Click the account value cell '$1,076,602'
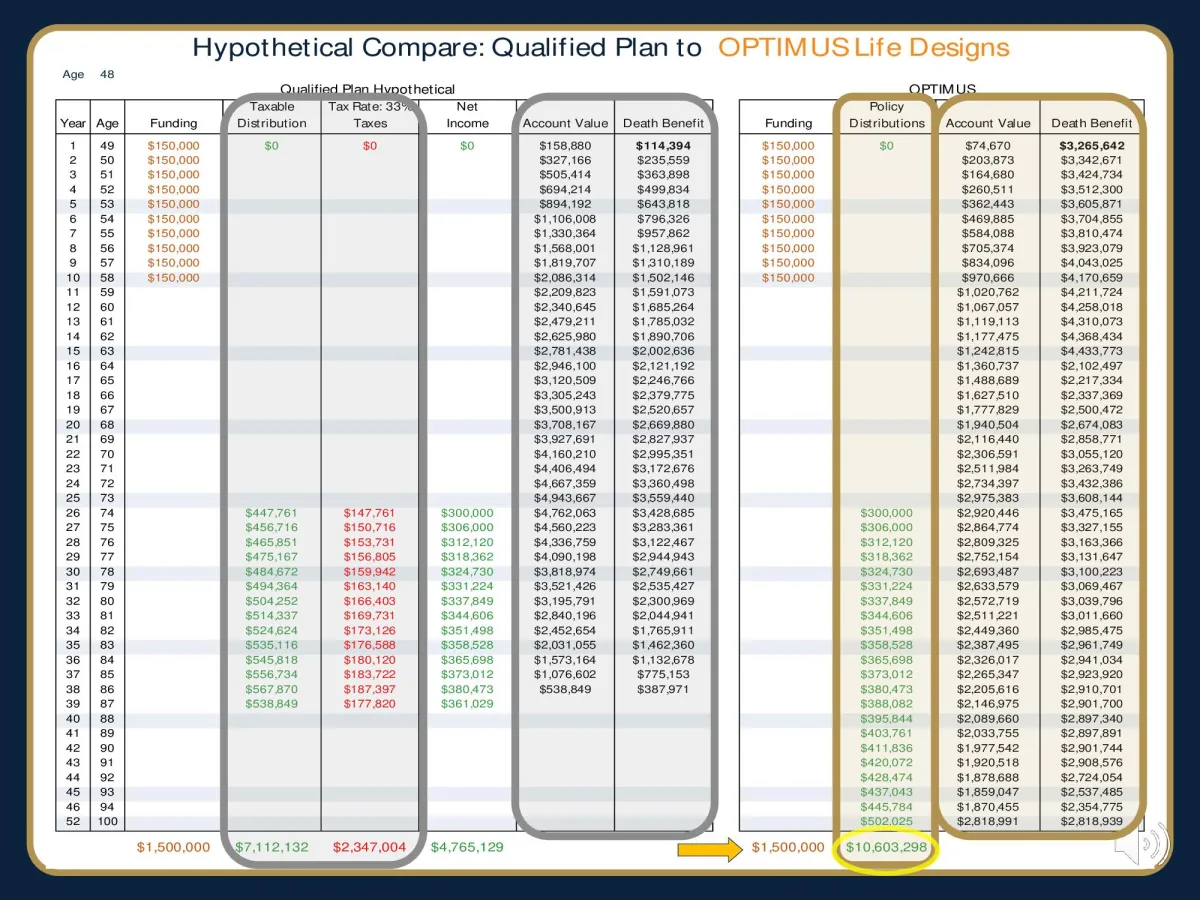This screenshot has height=900, width=1200. tap(565, 674)
